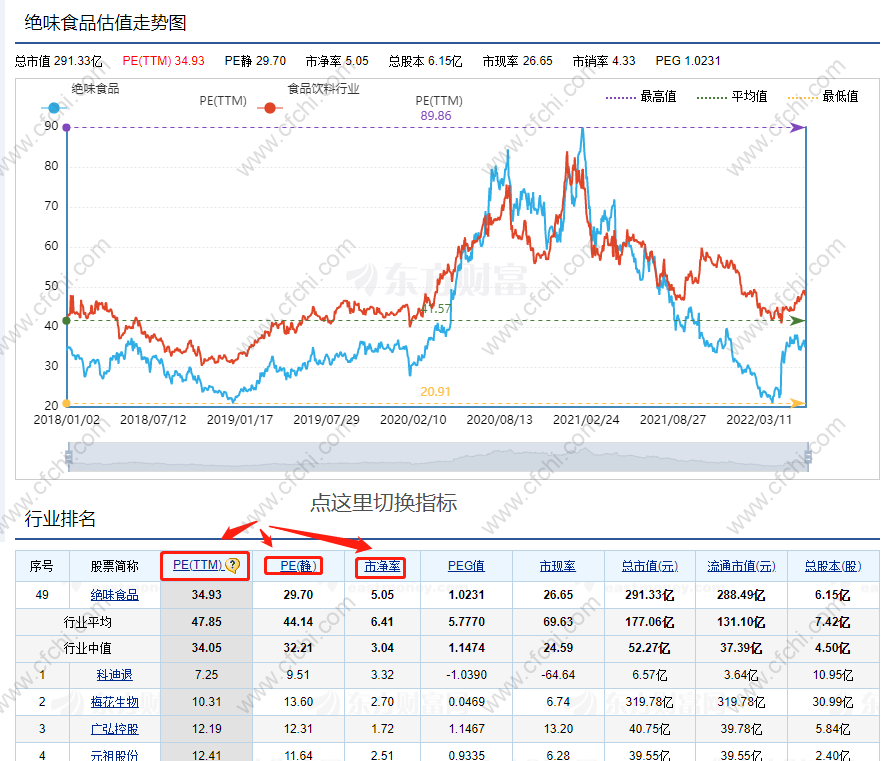The width and height of the screenshot is (883, 761).
Task: Sort table by PE(静) column header
Action: coord(298,566)
